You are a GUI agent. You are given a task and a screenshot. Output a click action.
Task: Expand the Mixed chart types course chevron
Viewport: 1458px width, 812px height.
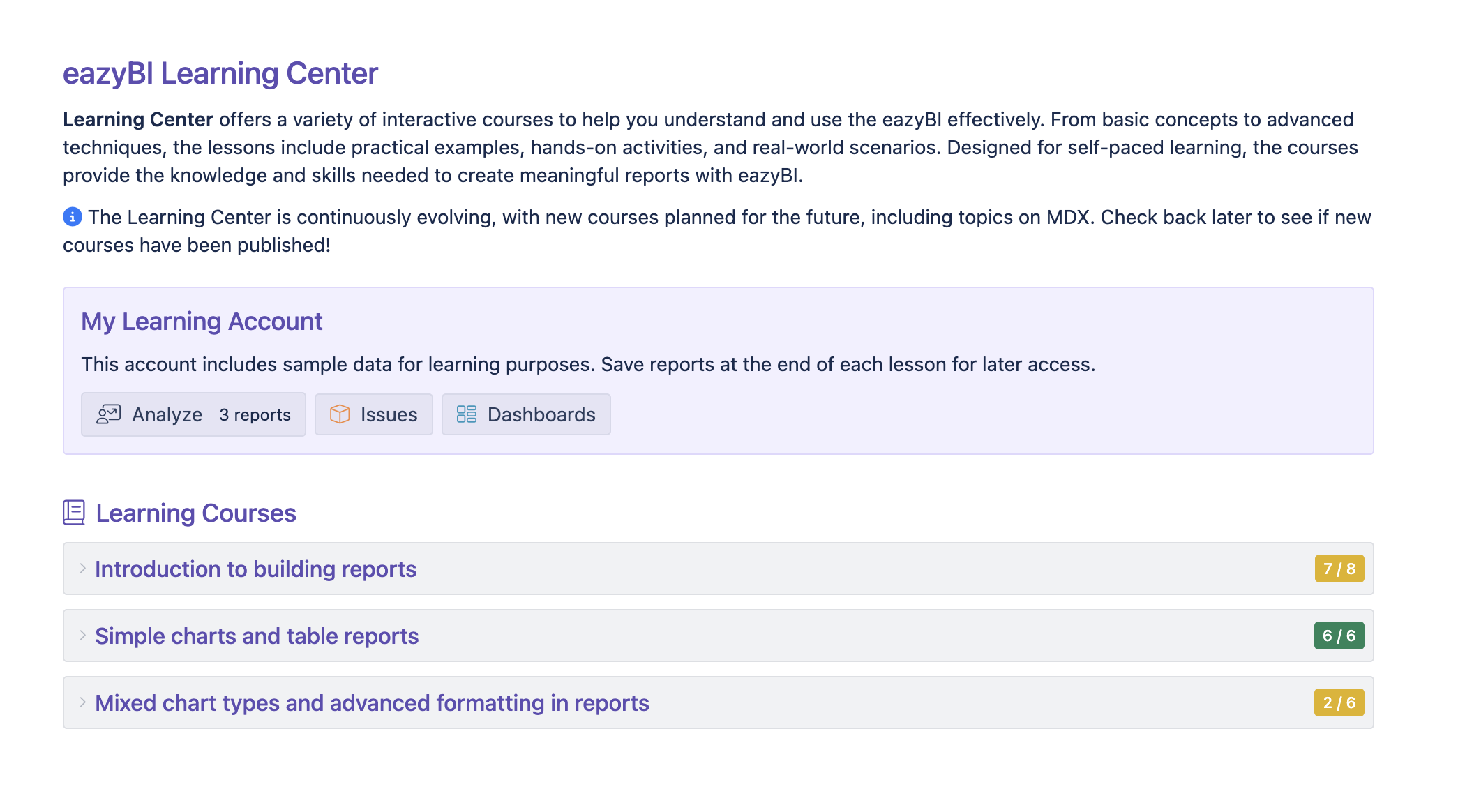tap(82, 702)
